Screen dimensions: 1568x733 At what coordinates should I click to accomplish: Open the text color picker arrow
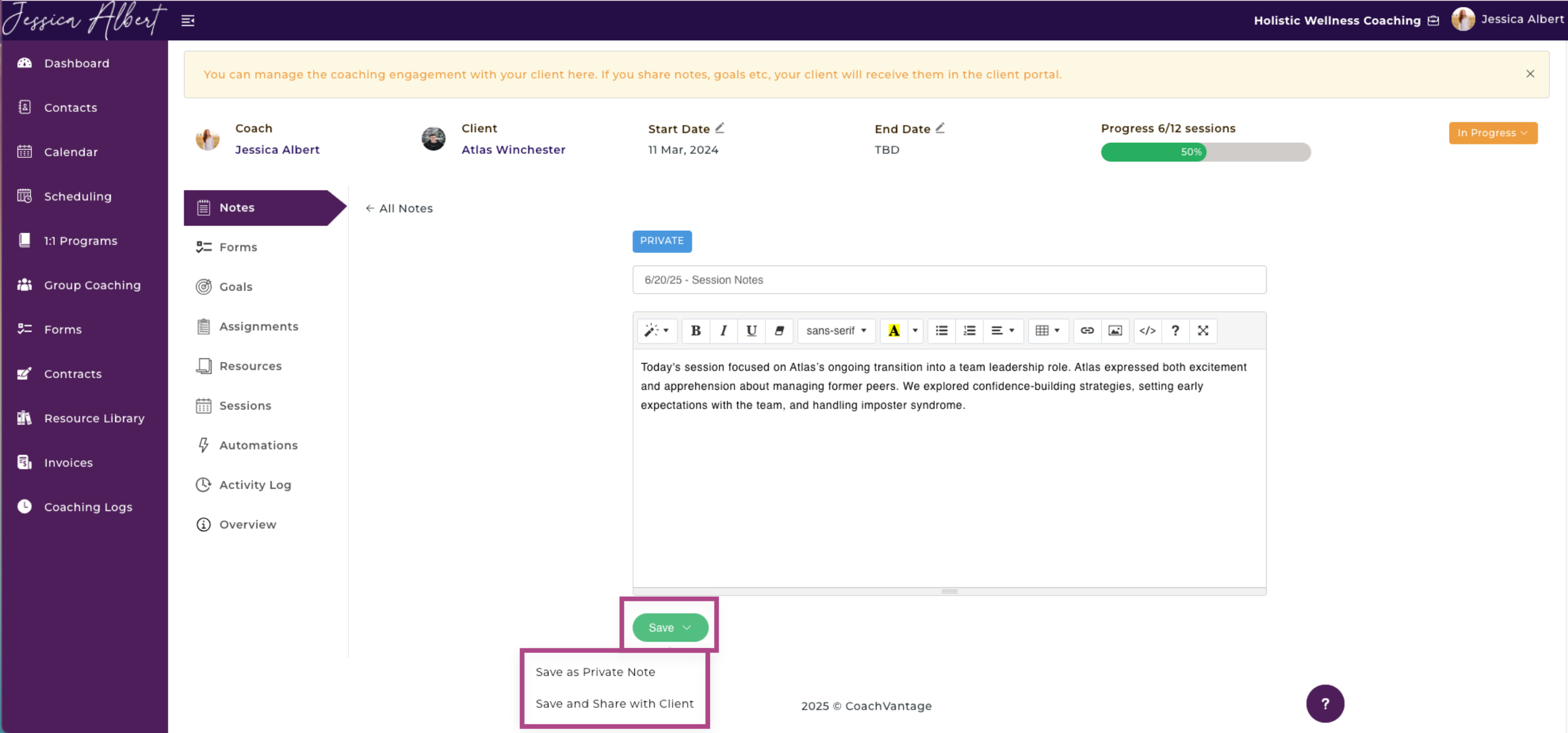pyautogui.click(x=915, y=331)
